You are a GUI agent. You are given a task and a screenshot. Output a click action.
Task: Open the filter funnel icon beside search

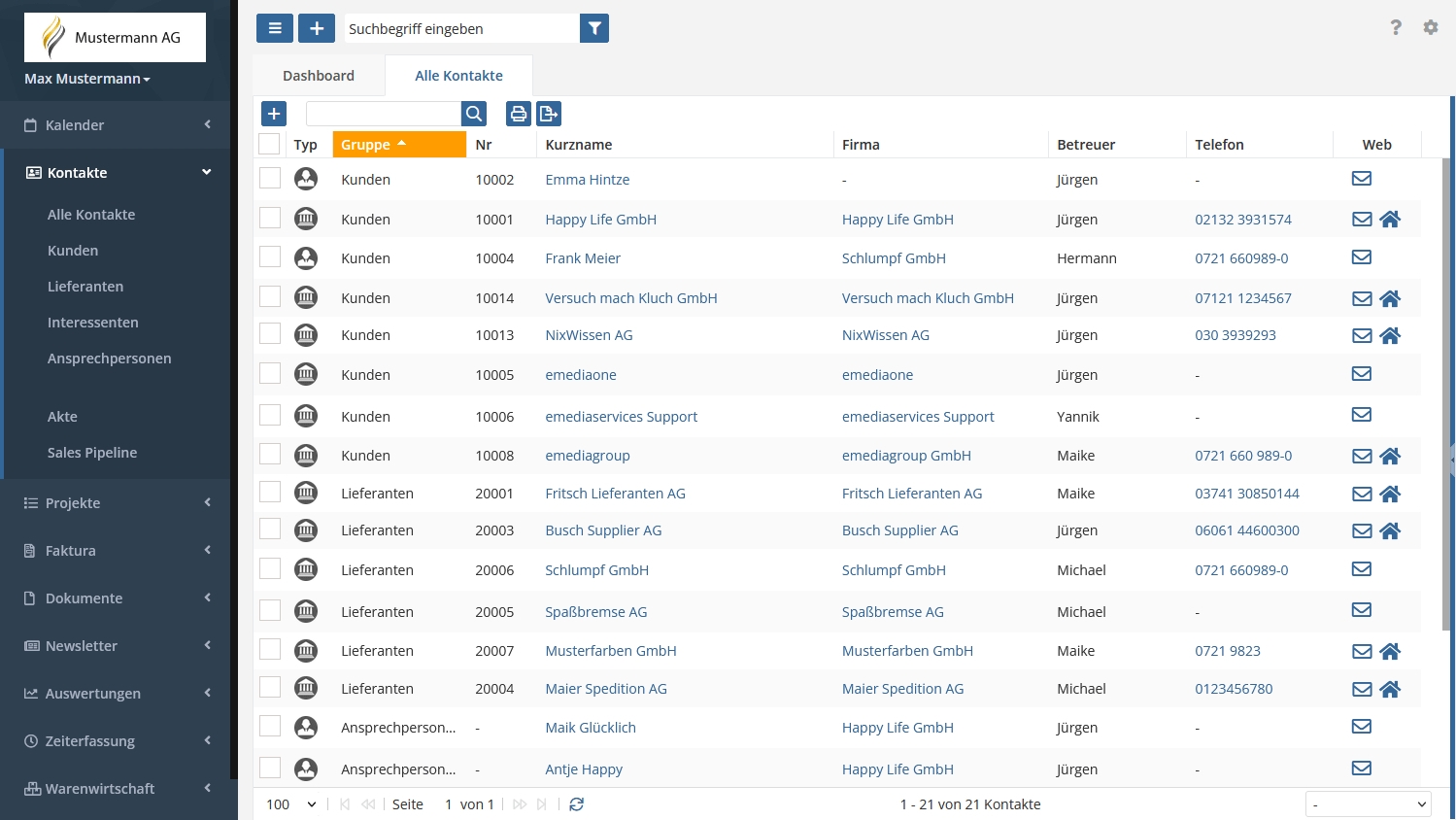coord(594,28)
